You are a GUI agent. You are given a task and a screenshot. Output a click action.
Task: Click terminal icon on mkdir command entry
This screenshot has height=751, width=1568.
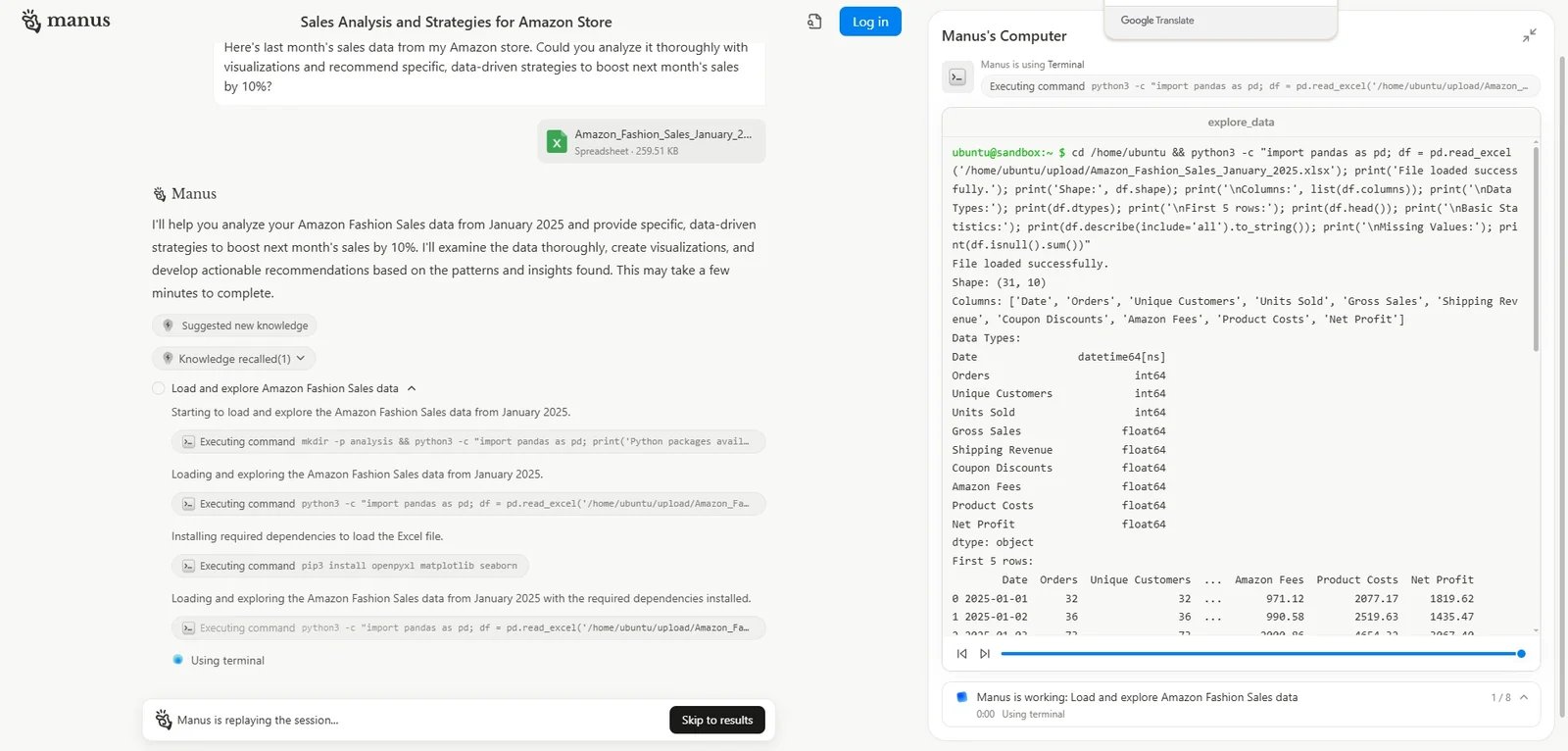click(x=188, y=442)
